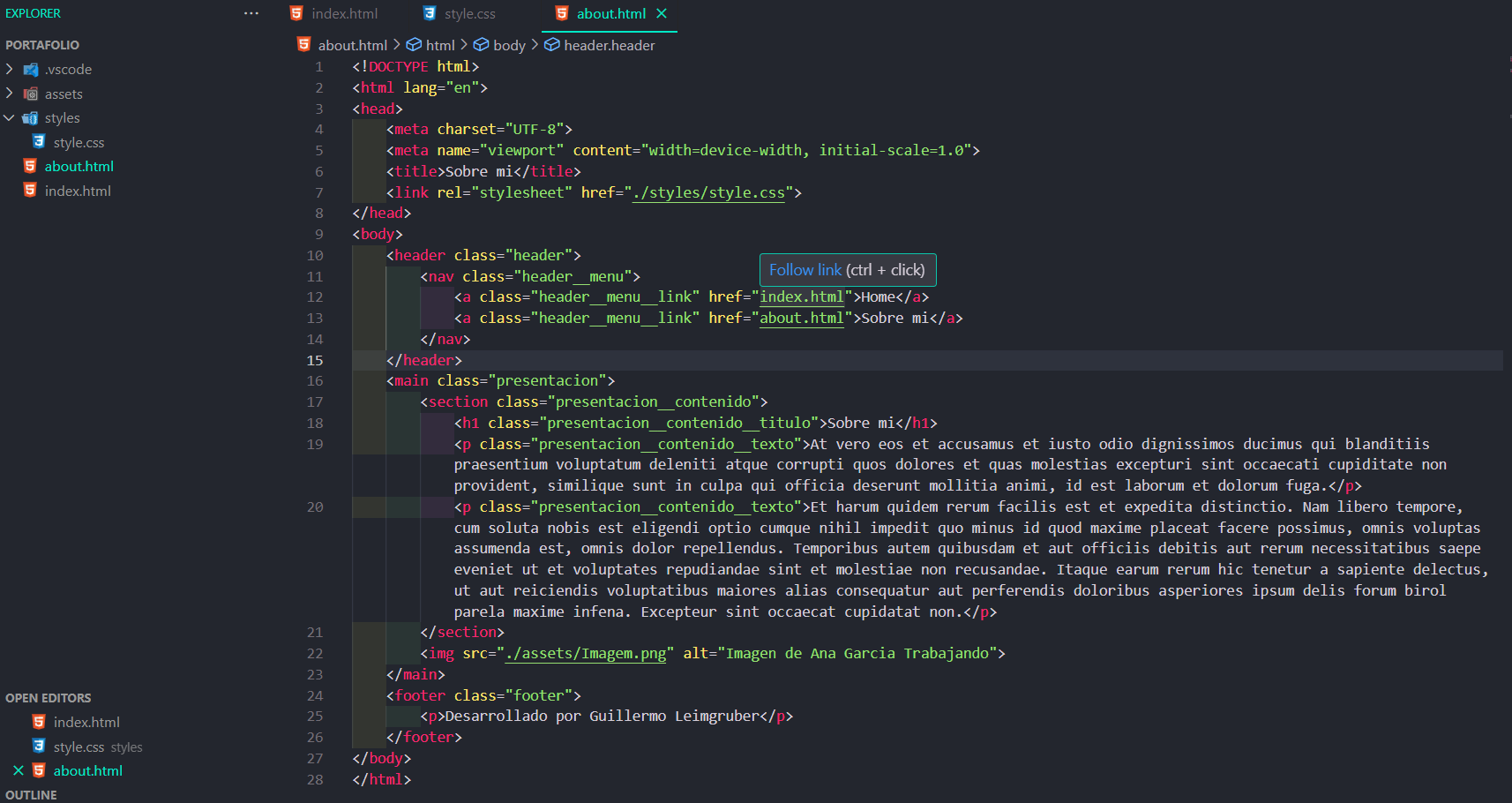The height and width of the screenshot is (803, 1512).
Task: Expand the OUTLINE section header
Action: [31, 795]
